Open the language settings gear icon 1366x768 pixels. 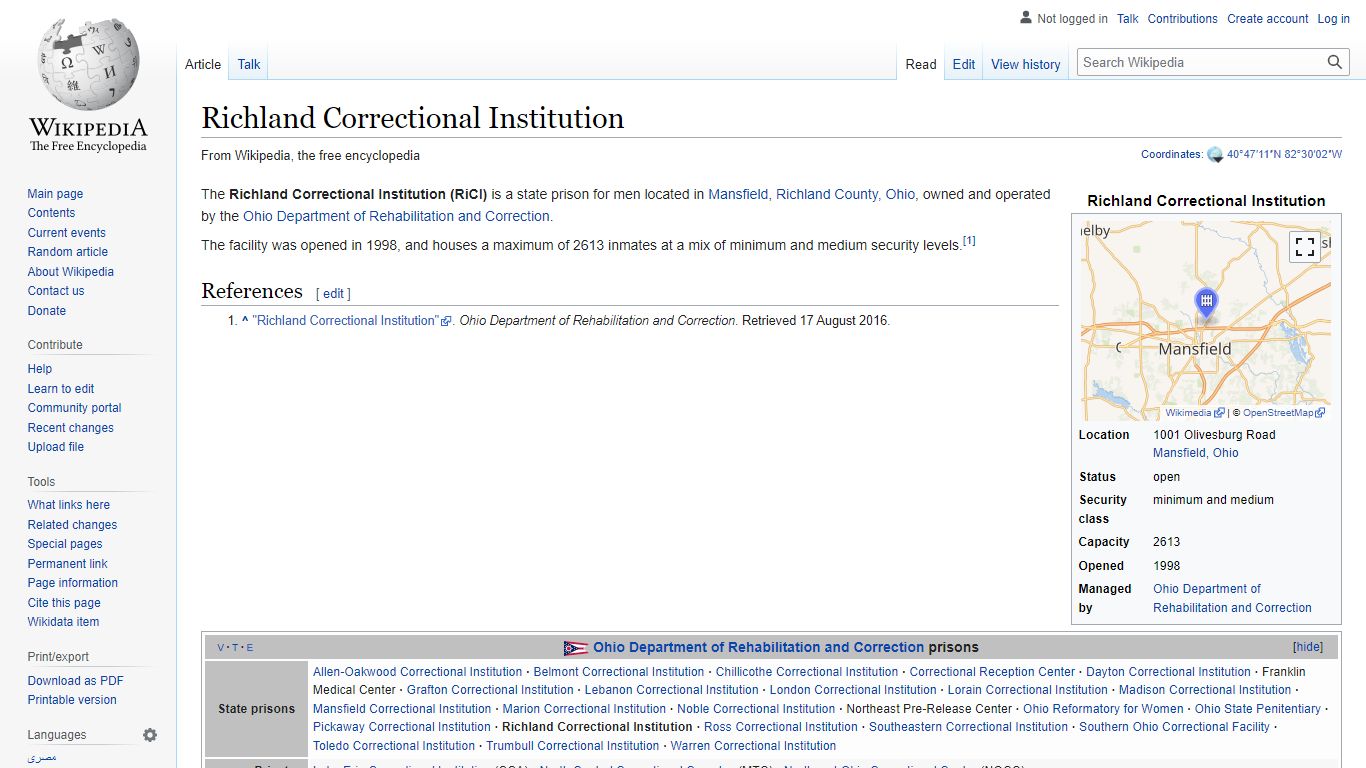150,735
